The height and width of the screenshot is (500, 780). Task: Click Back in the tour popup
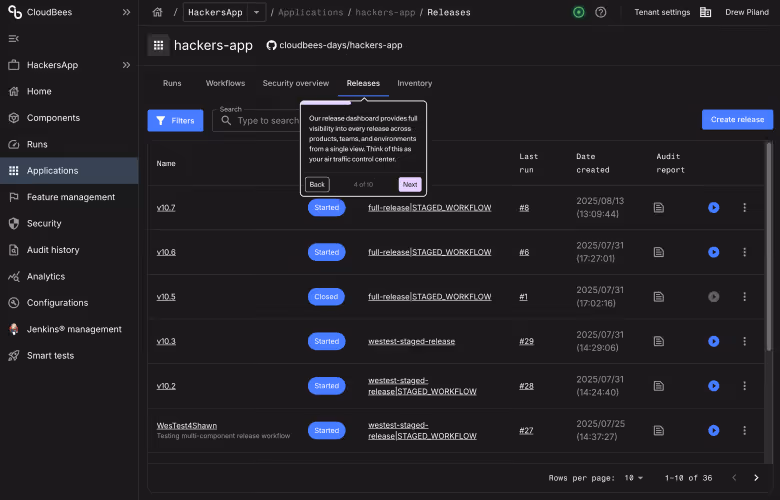(x=317, y=185)
